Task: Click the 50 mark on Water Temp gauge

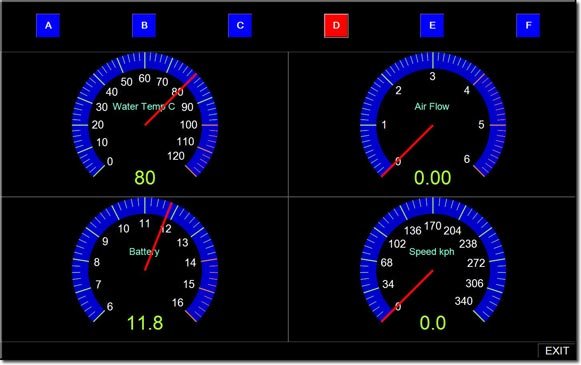Action: 127,82
